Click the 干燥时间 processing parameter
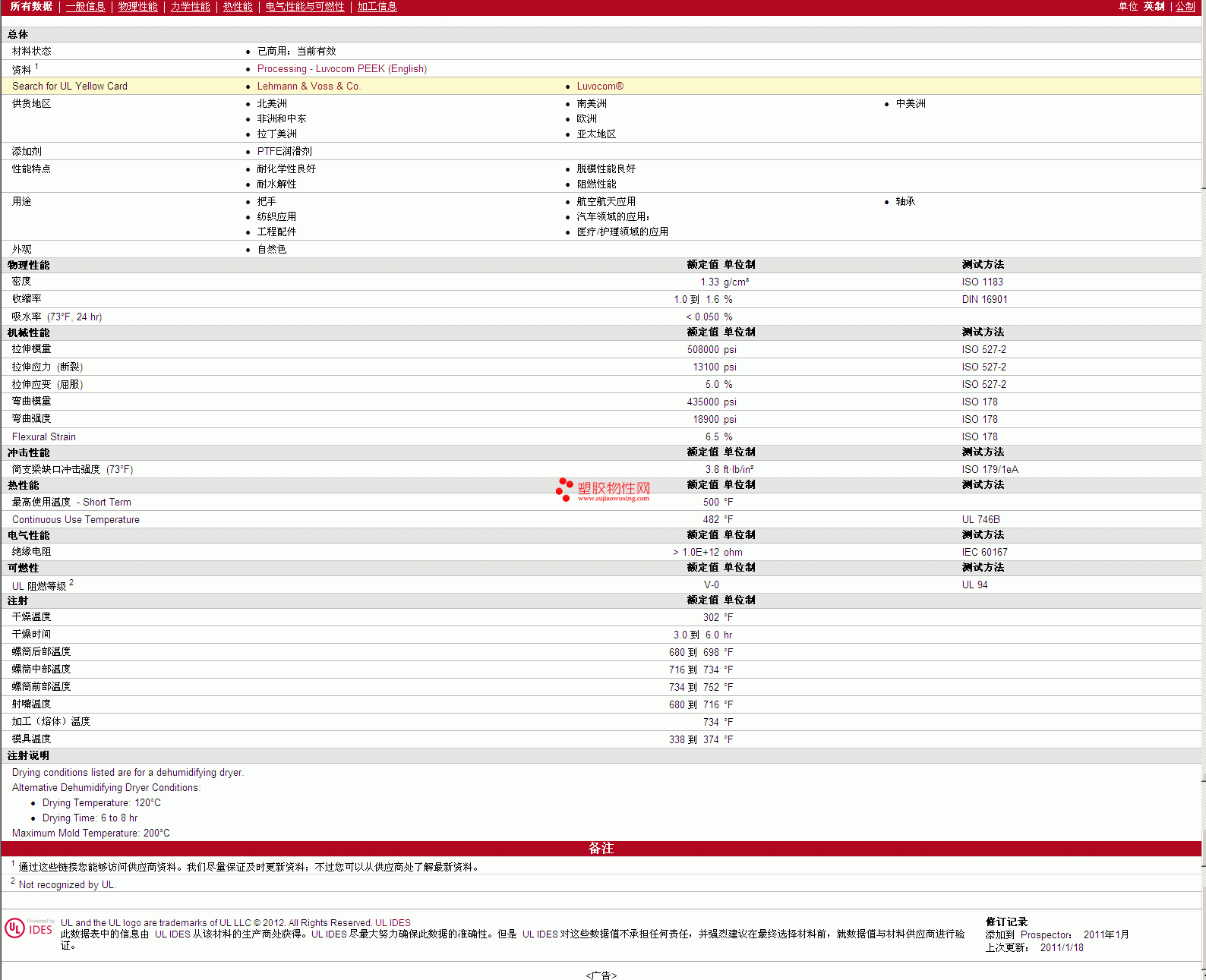This screenshot has width=1206, height=980. pyautogui.click(x=31, y=635)
